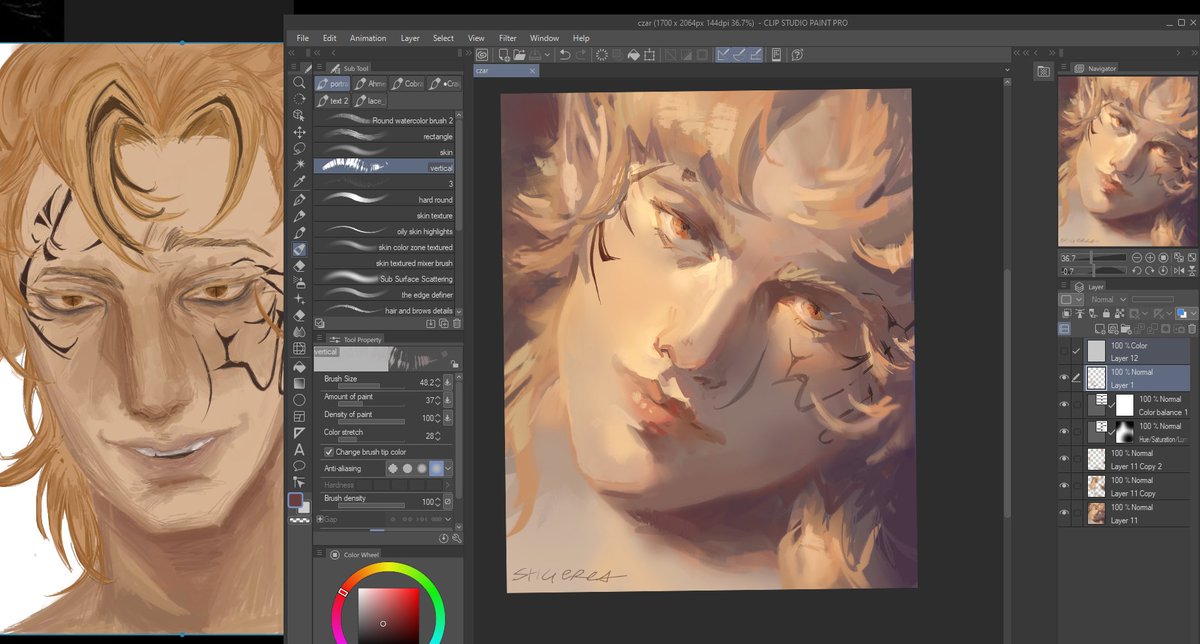The height and width of the screenshot is (644, 1200).
Task: Hide Layer 11 via eye icon
Action: (1064, 513)
